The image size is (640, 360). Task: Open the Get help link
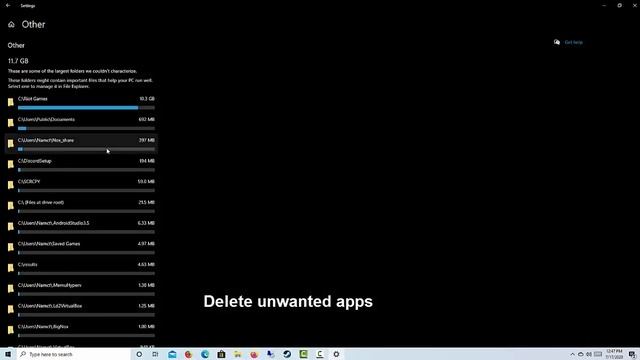pos(573,42)
